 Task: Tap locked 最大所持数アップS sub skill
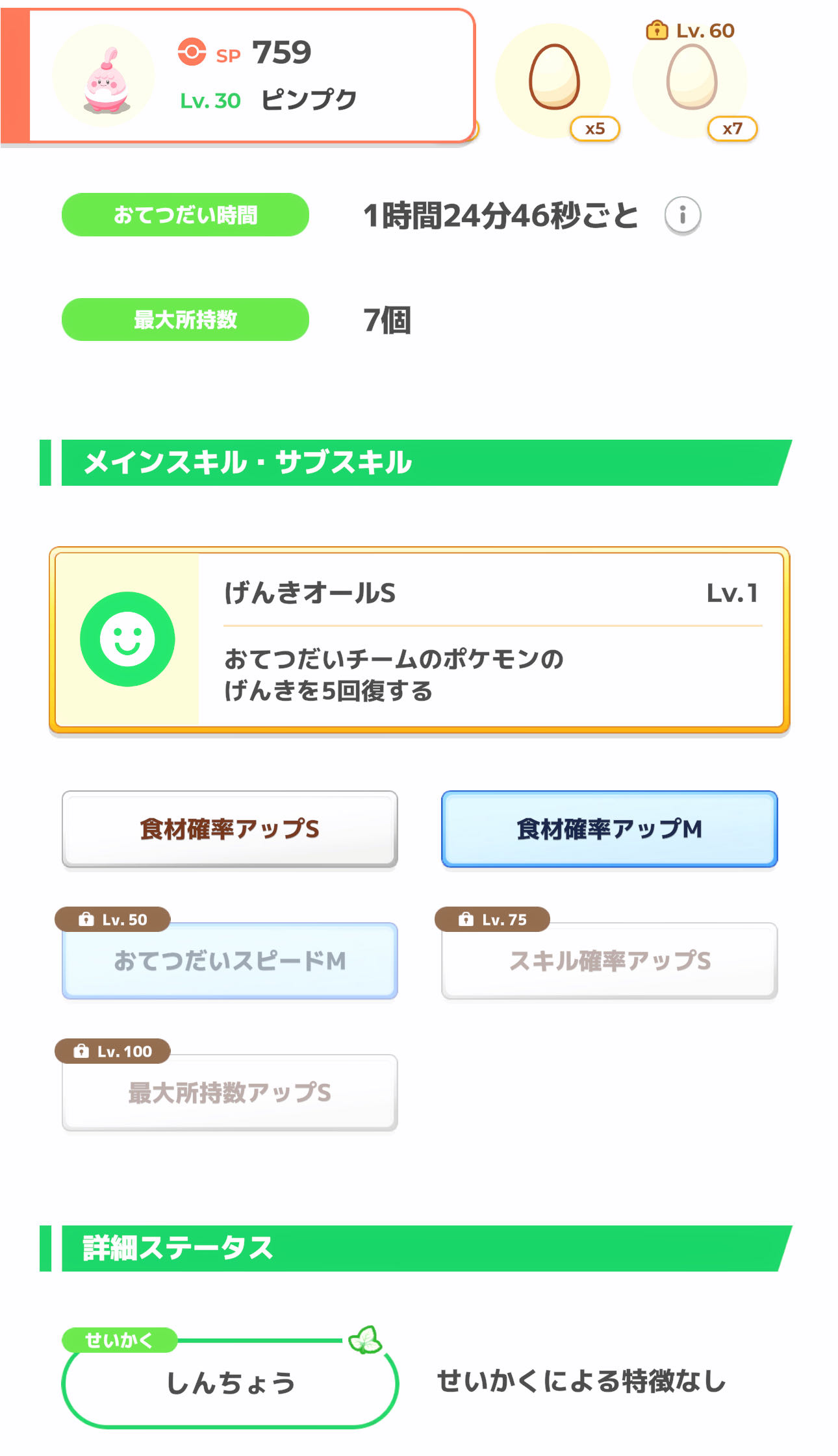coord(230,1092)
